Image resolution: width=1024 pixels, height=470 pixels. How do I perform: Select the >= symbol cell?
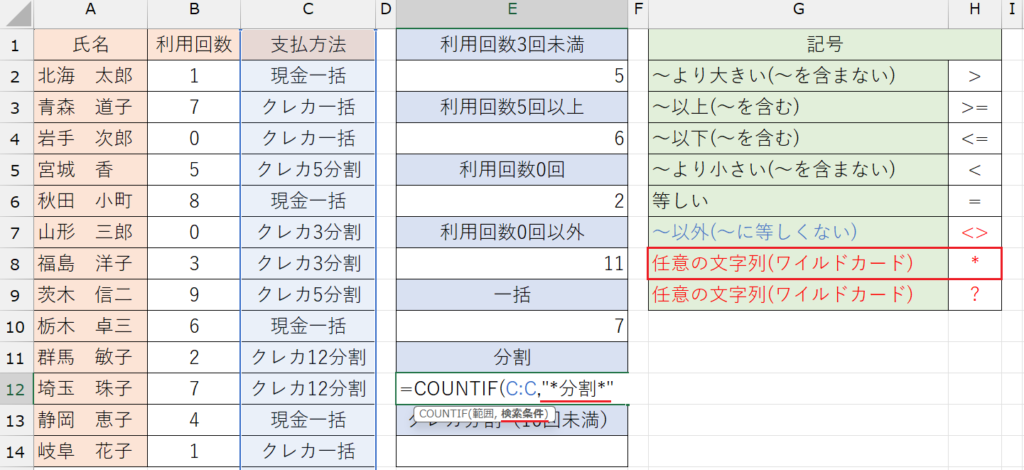pos(975,108)
